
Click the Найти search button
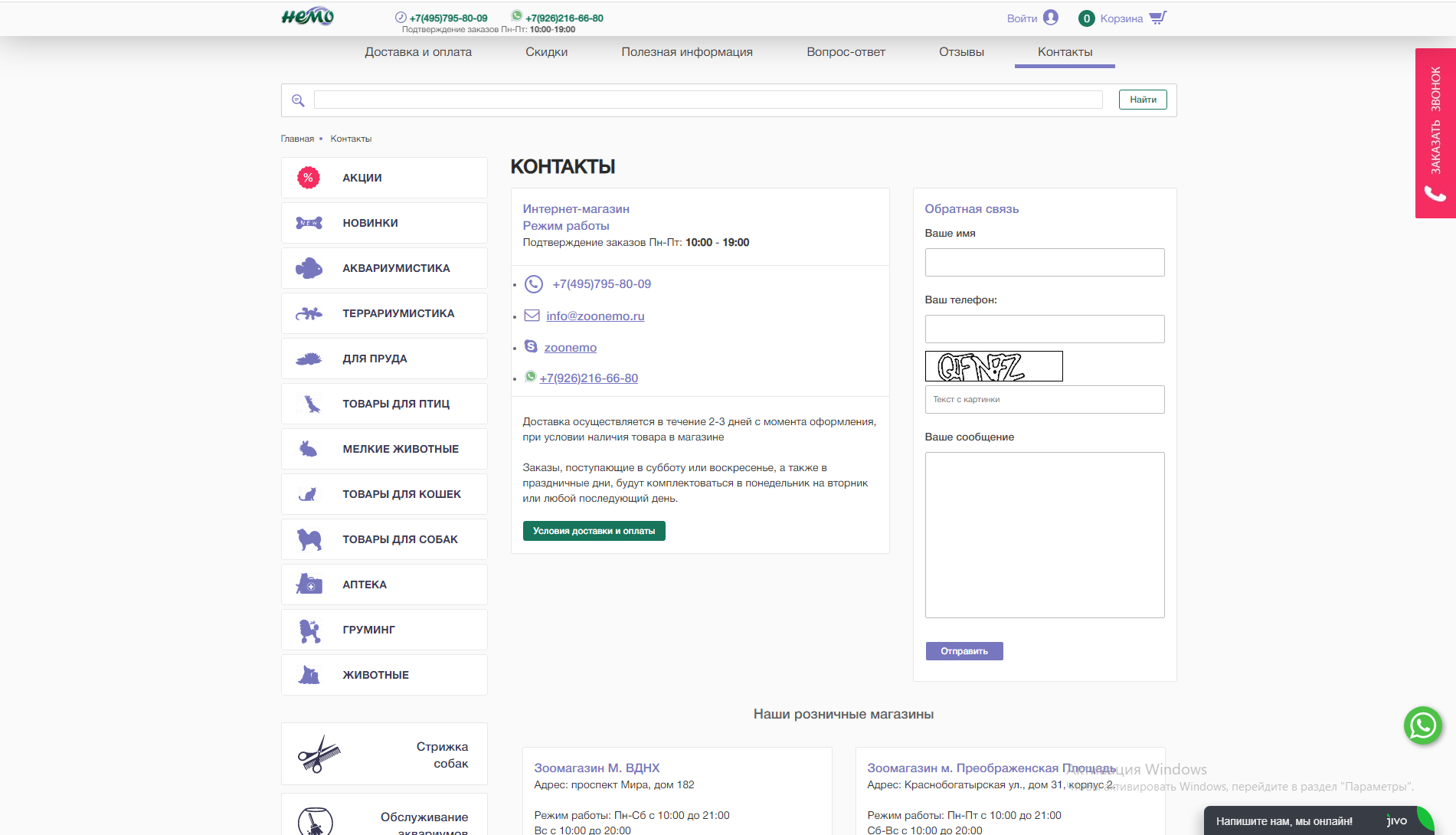click(1143, 100)
